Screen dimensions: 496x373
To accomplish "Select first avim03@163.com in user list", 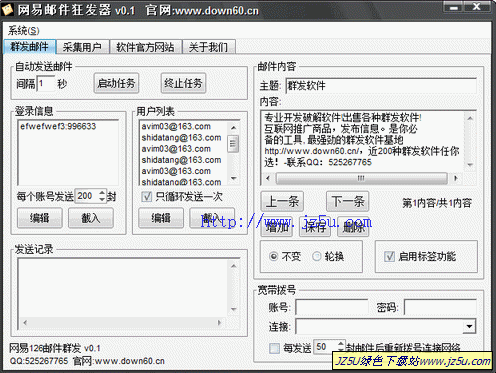I will [x=176, y=126].
